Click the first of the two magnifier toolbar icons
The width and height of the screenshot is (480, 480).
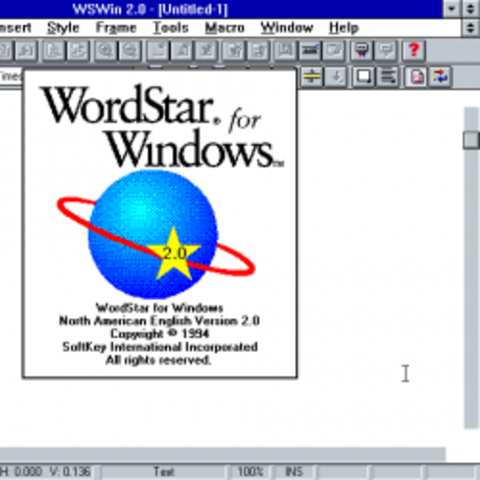[x=105, y=51]
